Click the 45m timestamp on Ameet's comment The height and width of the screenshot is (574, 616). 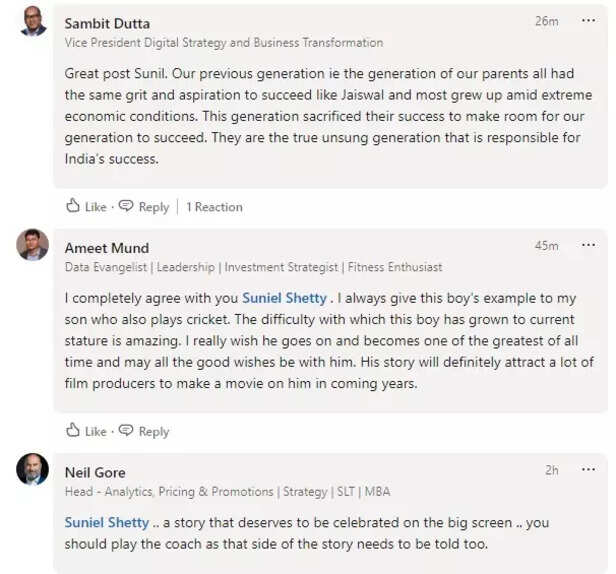[546, 245]
